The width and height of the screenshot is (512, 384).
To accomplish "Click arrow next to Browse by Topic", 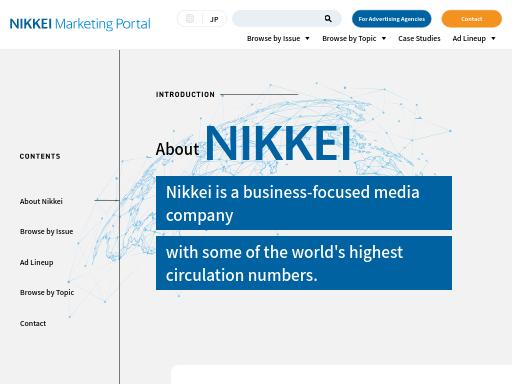I will 384,39.
